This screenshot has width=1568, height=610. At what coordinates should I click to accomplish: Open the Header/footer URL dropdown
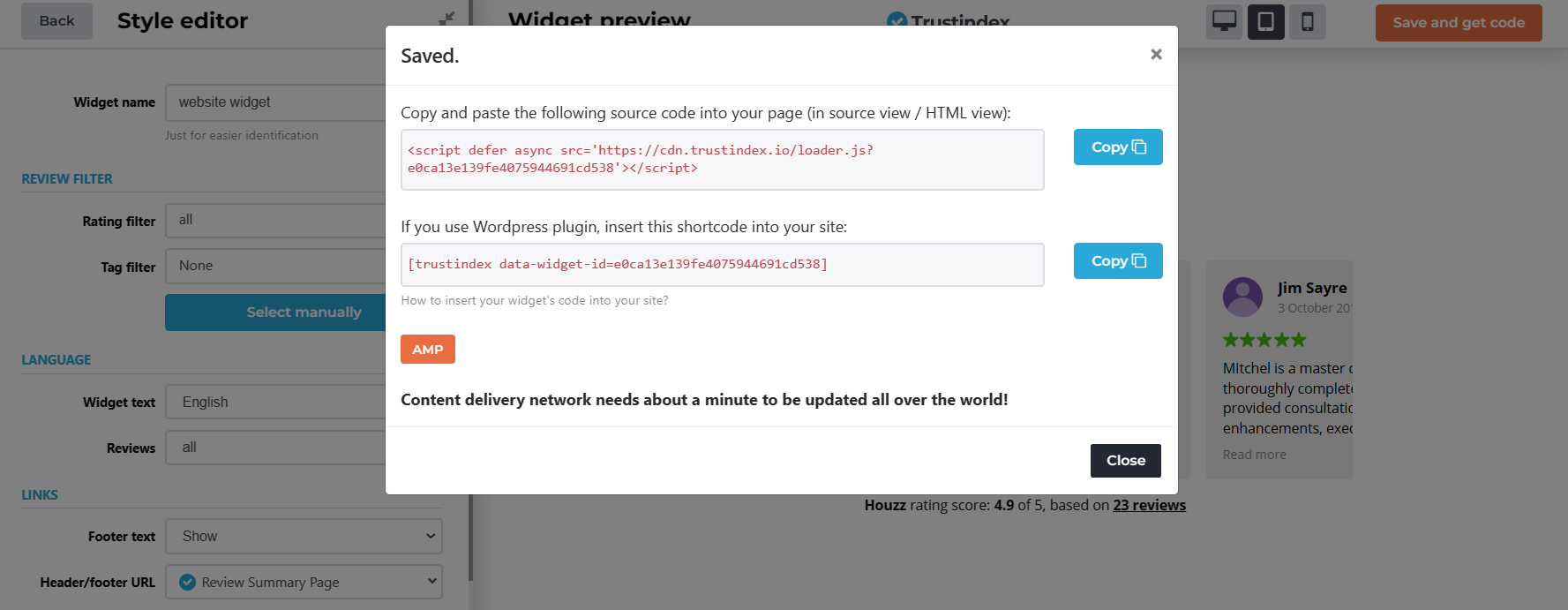point(304,583)
